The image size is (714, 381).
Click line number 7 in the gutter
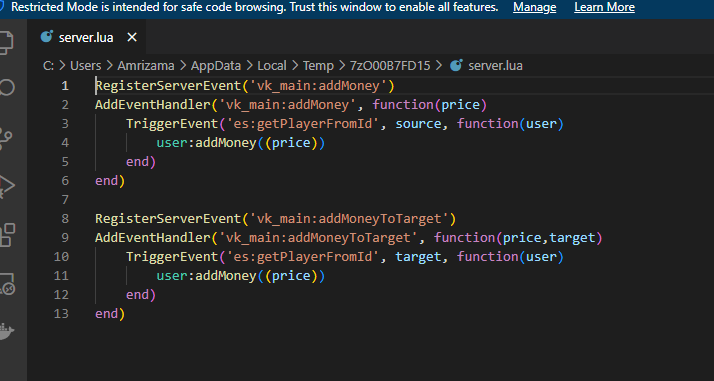(x=65, y=199)
